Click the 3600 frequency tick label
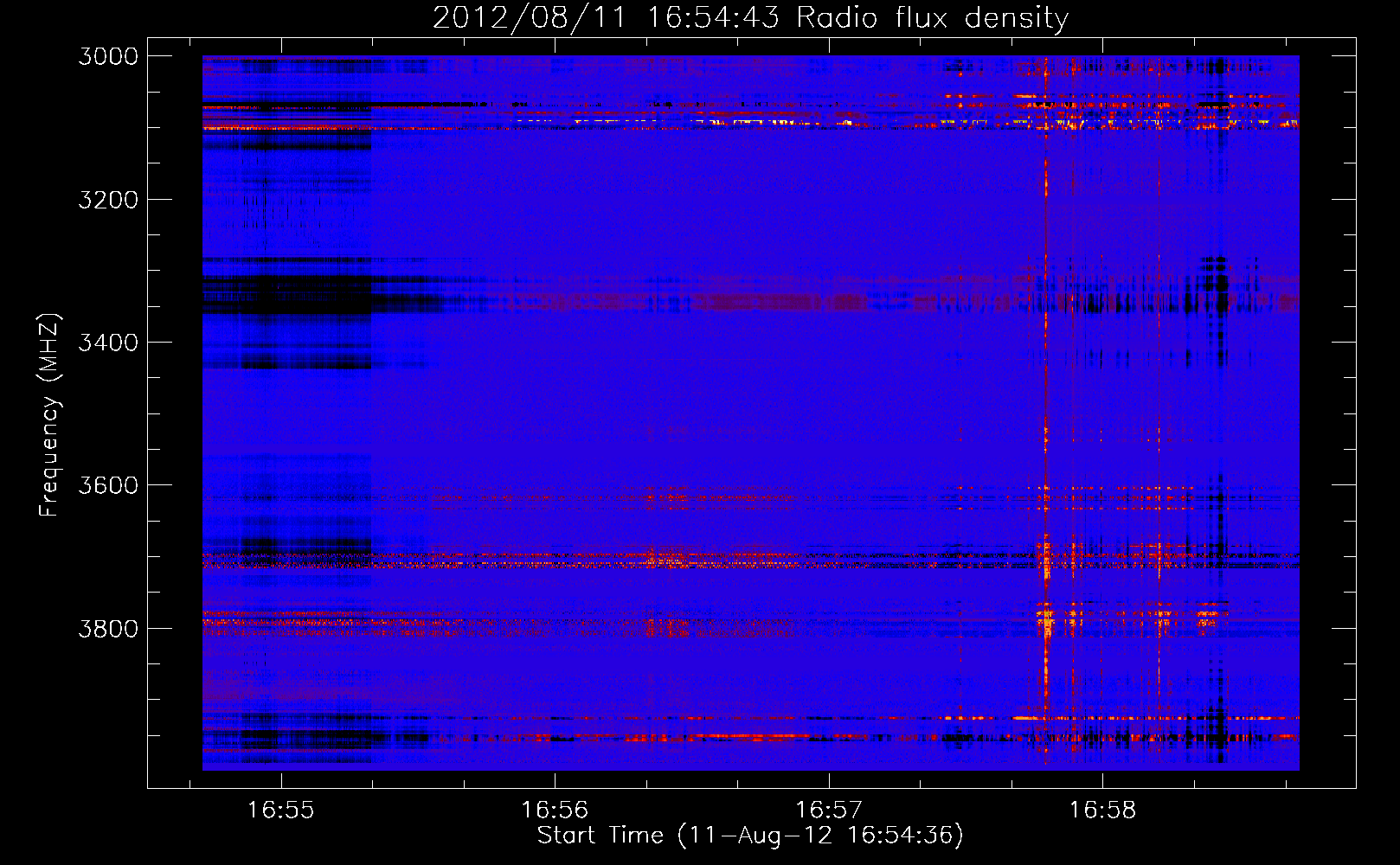 [x=108, y=485]
